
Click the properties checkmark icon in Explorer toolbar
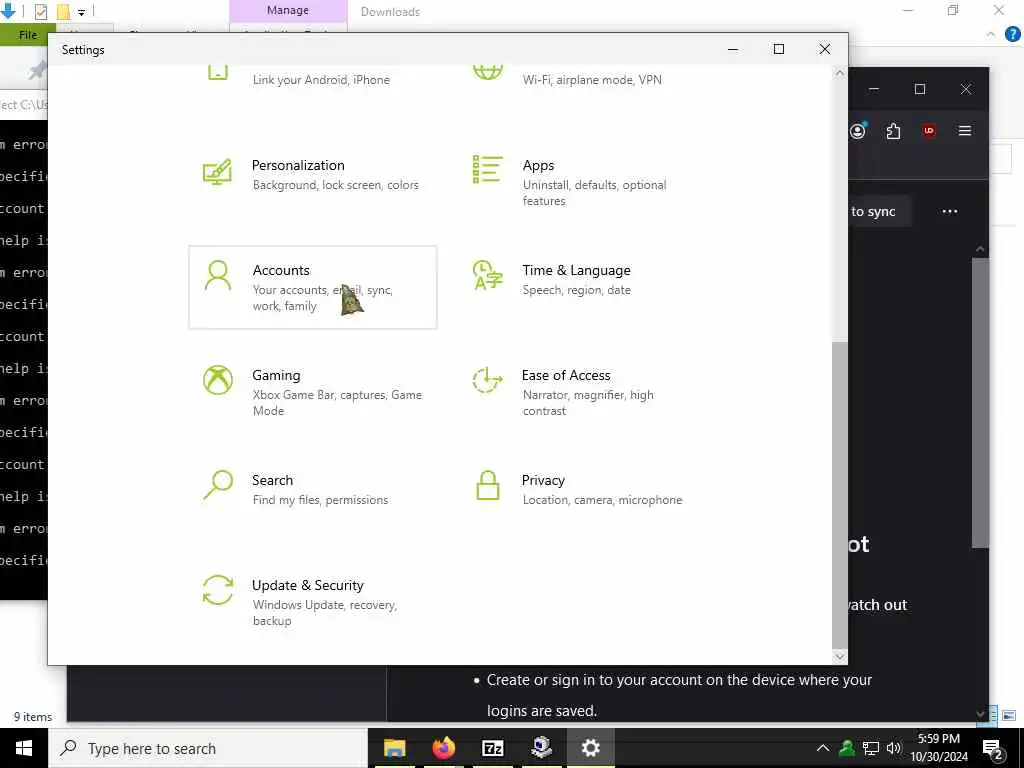[40, 11]
